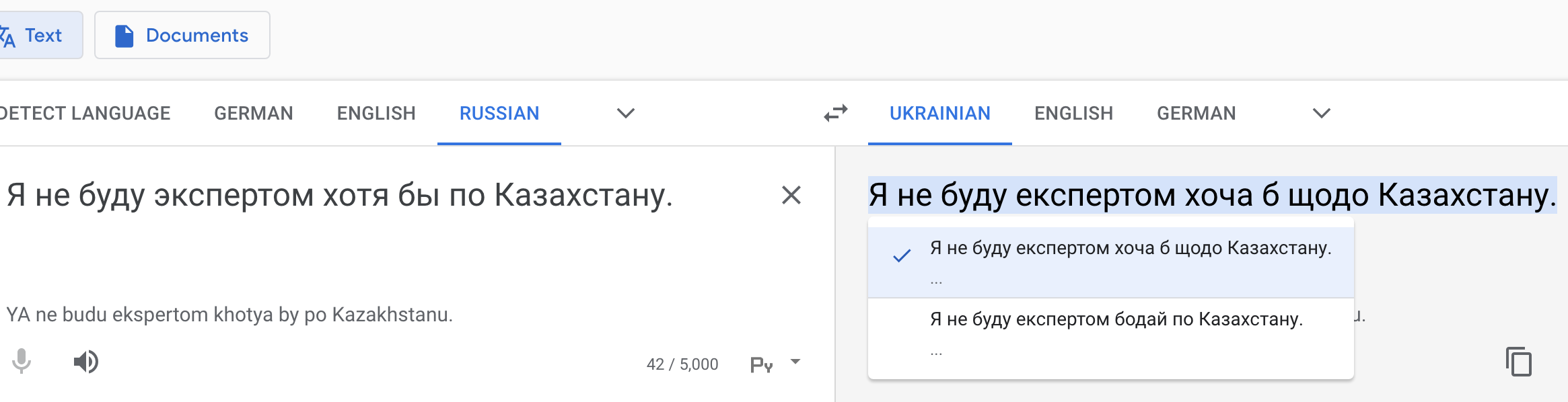Click the swap languages arrows icon
The width and height of the screenshot is (1568, 402).
tap(836, 113)
